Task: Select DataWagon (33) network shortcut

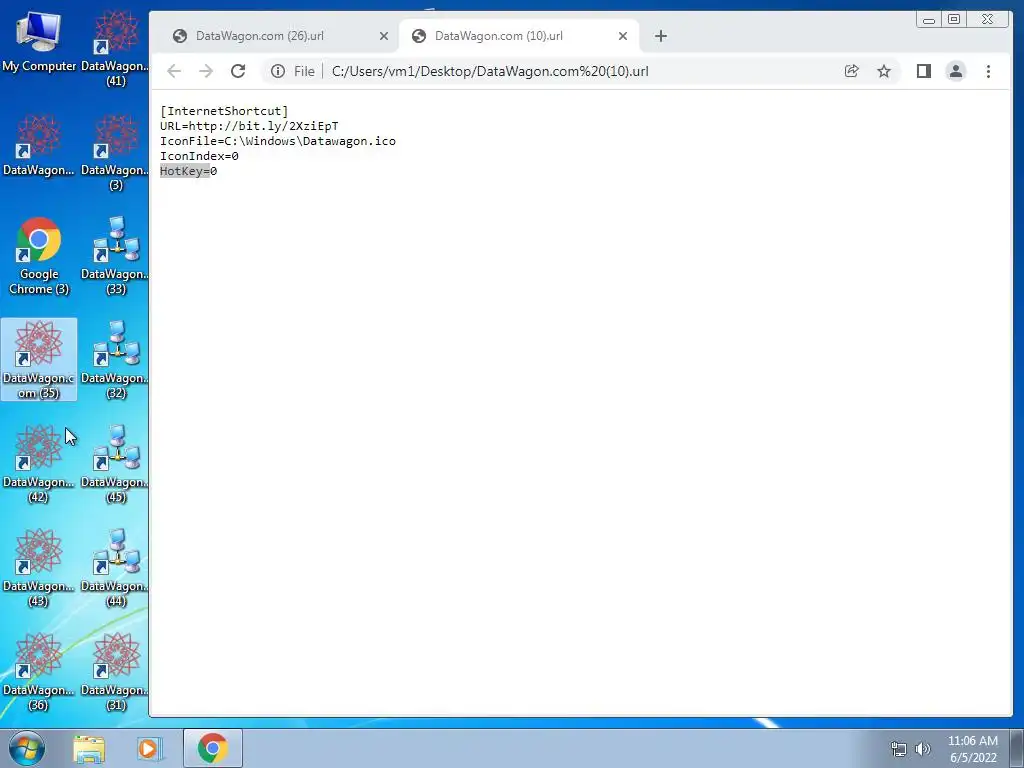Action: (116, 255)
